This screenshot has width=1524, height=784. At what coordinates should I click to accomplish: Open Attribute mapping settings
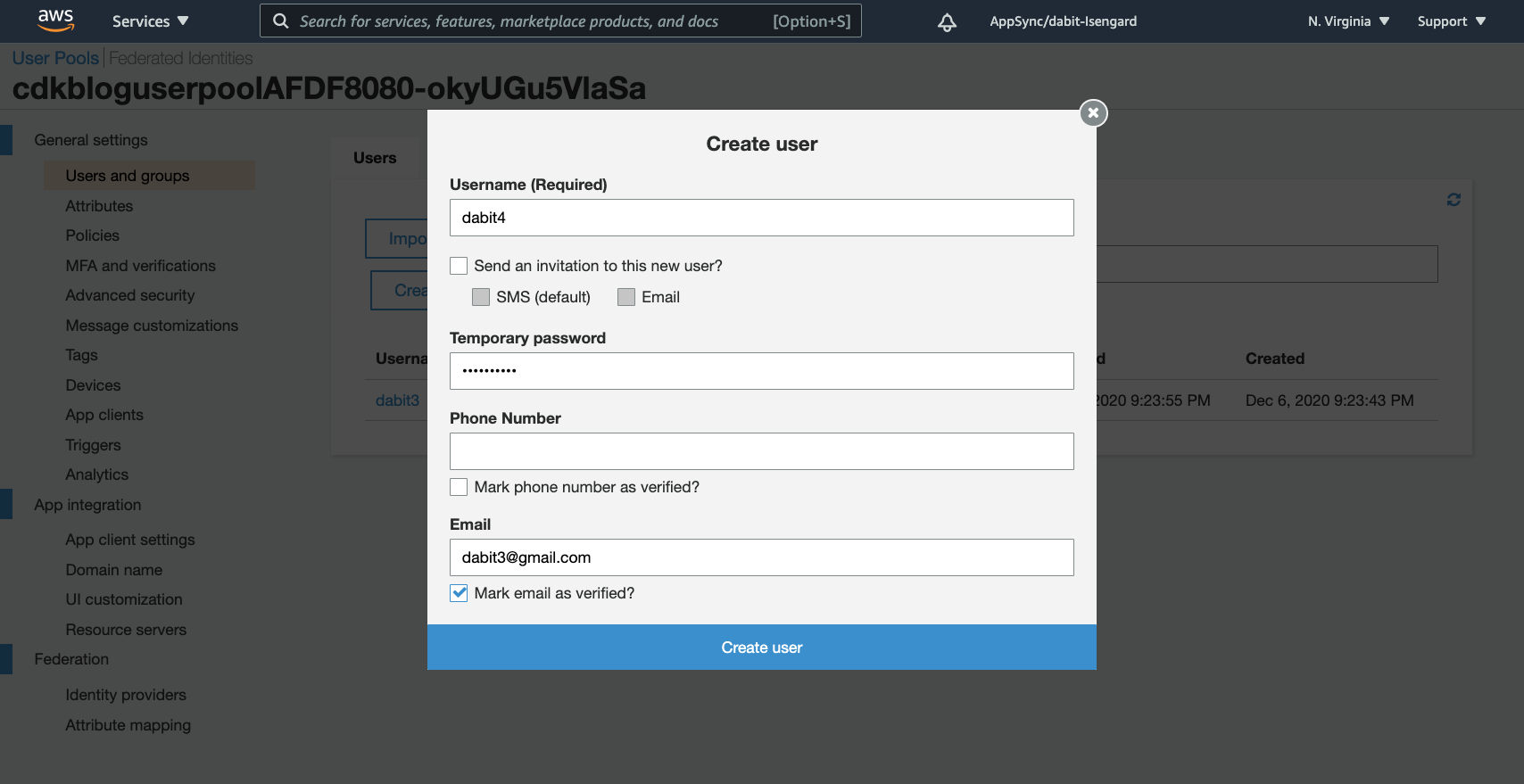coord(128,725)
